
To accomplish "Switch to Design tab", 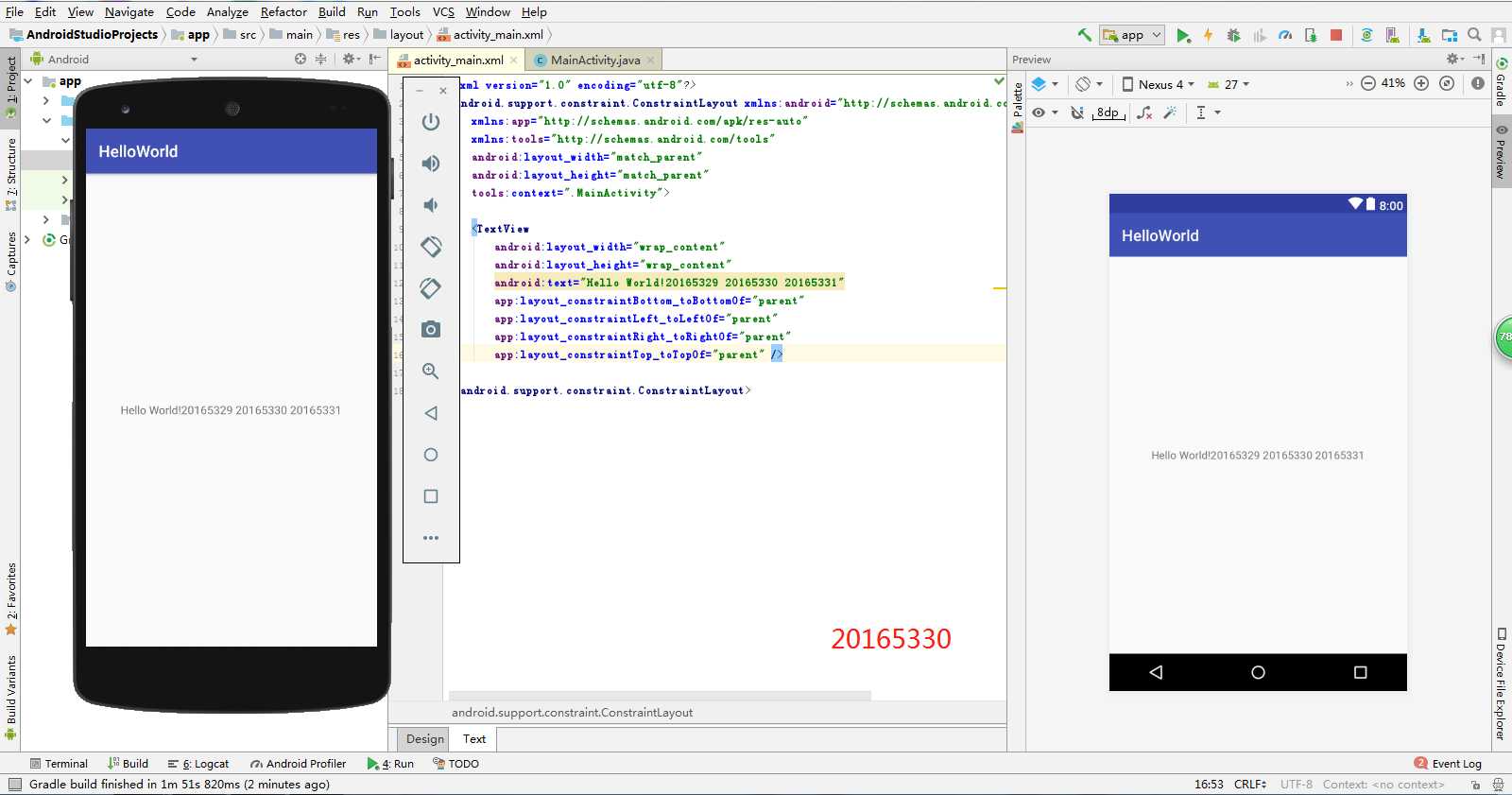I will coord(425,739).
